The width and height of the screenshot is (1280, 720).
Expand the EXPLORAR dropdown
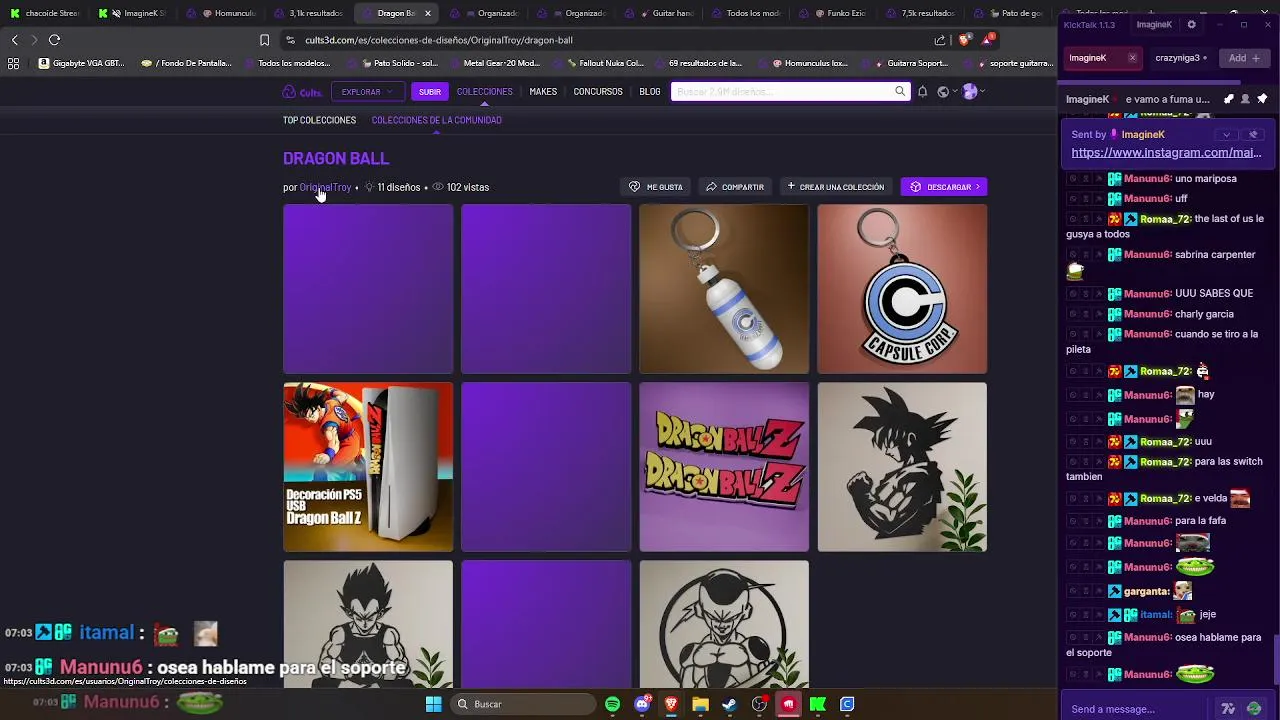click(x=366, y=92)
